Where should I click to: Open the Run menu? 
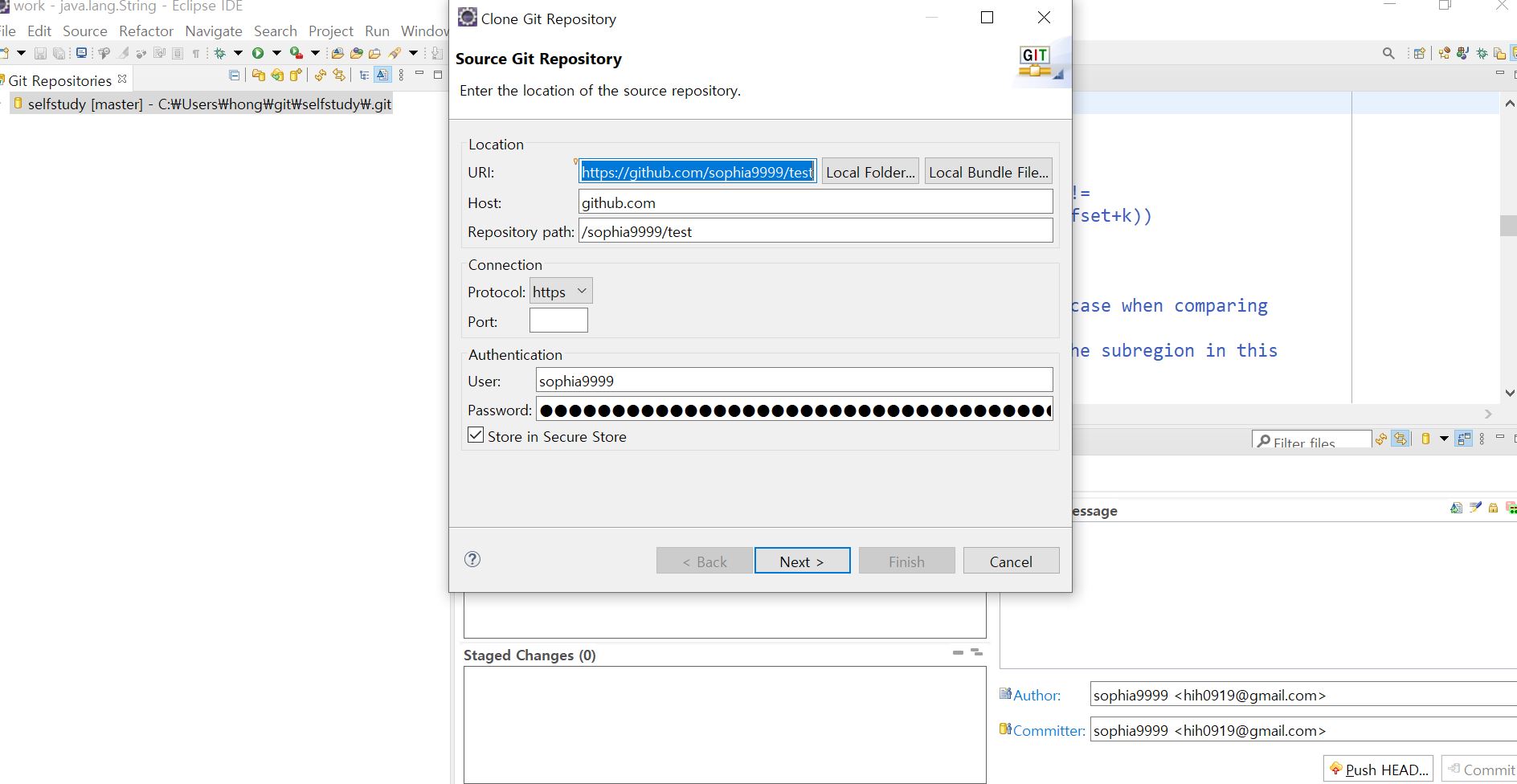coord(377,31)
